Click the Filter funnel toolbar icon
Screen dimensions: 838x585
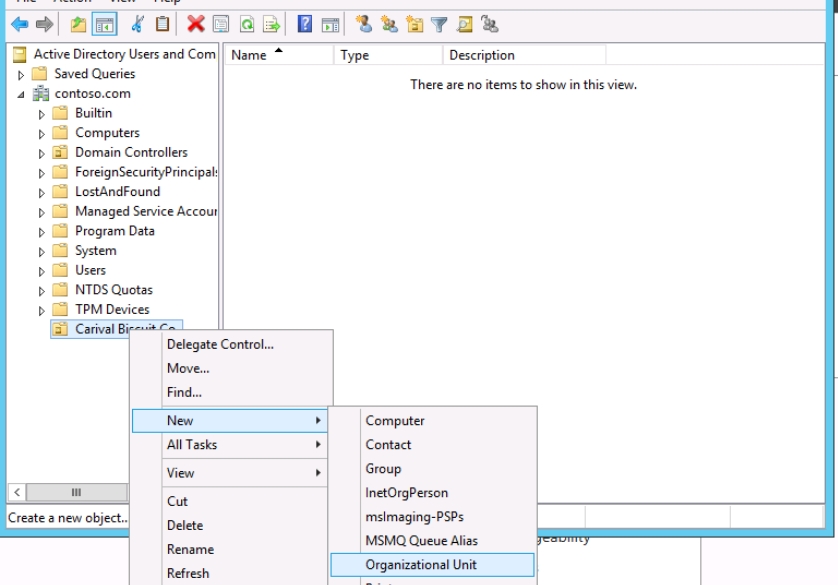pyautogui.click(x=439, y=24)
